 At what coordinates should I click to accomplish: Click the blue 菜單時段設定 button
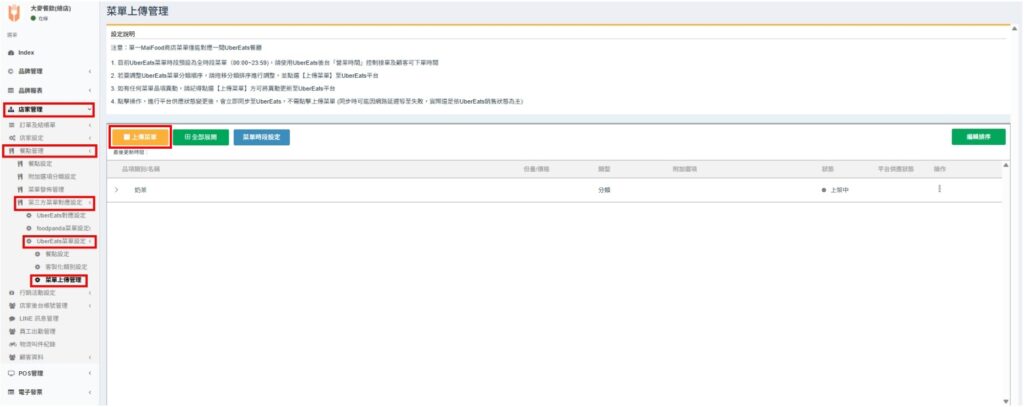pyautogui.click(x=262, y=137)
